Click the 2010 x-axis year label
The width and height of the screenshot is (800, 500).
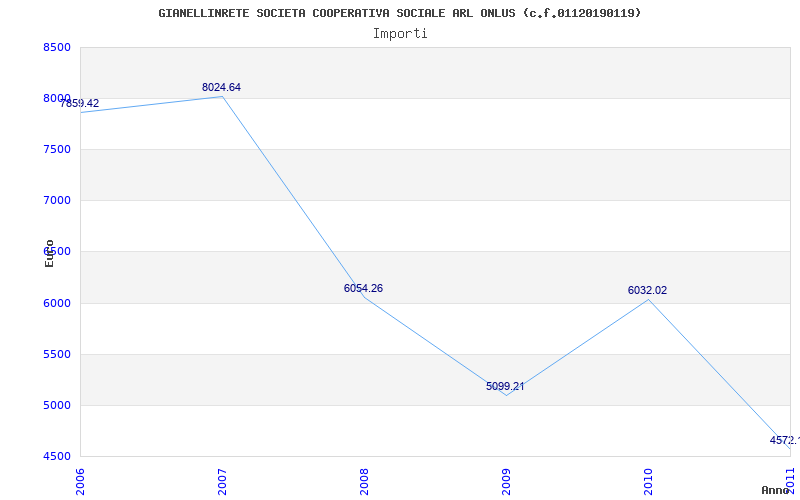coord(648,482)
